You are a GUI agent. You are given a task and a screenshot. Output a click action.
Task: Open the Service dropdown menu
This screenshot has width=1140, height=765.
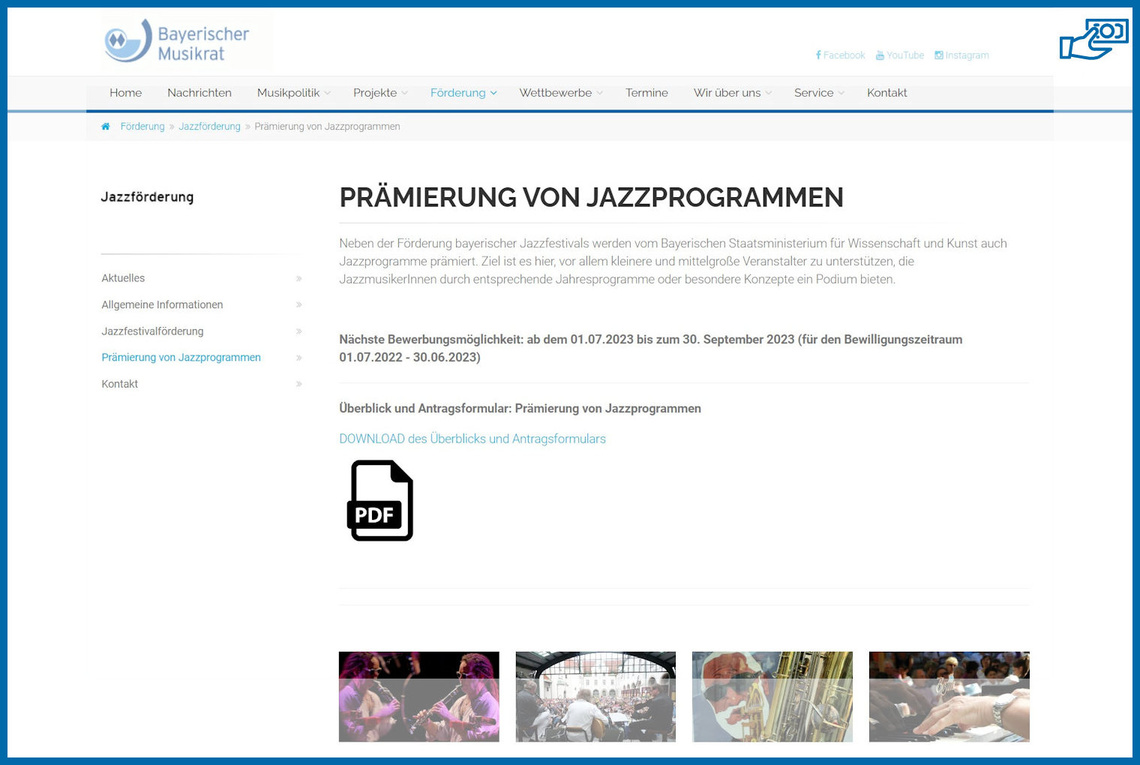click(818, 93)
